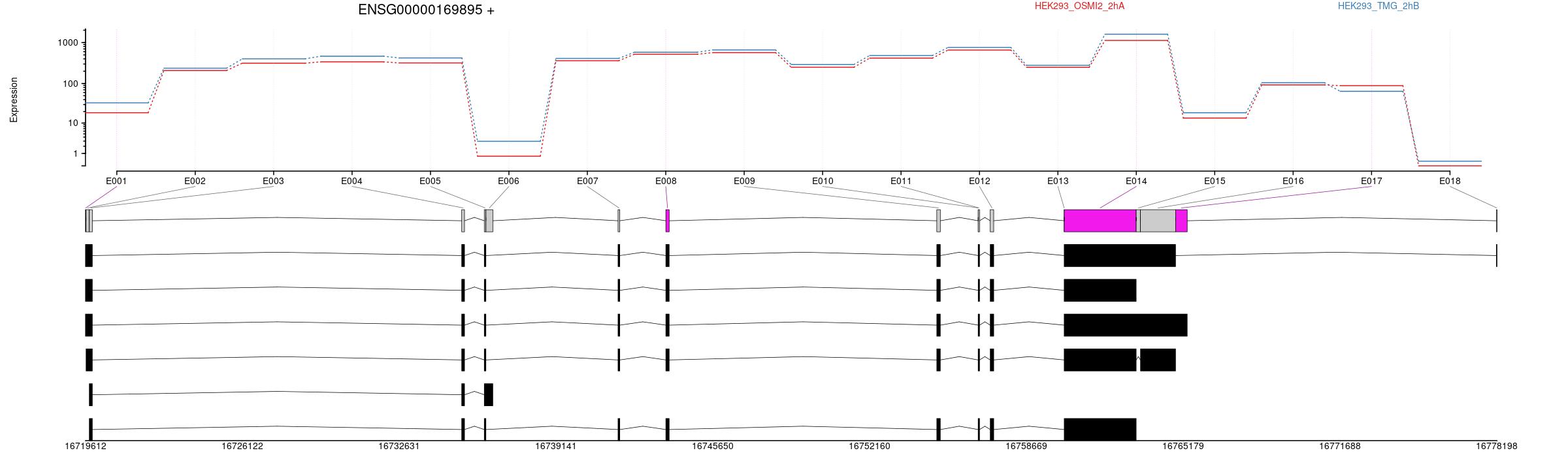This screenshot has width=1568, height=457.
Task: Click the red expression segment above E017
Action: tap(1371, 86)
